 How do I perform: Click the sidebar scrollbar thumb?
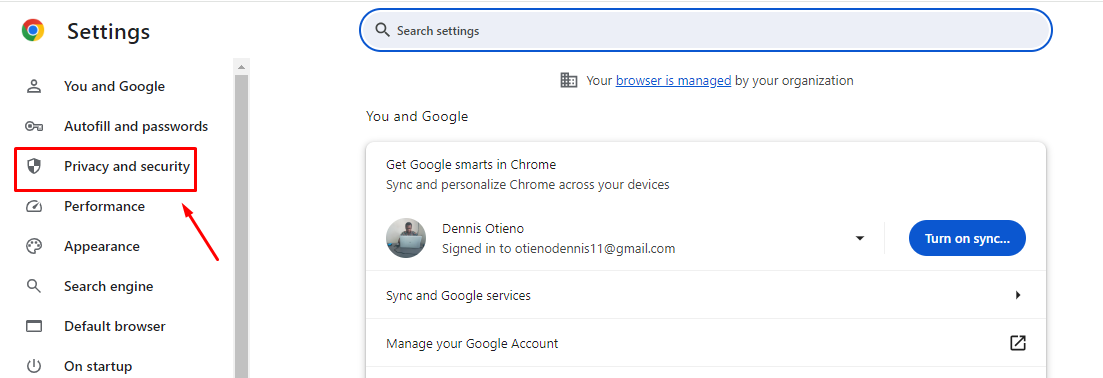click(241, 226)
